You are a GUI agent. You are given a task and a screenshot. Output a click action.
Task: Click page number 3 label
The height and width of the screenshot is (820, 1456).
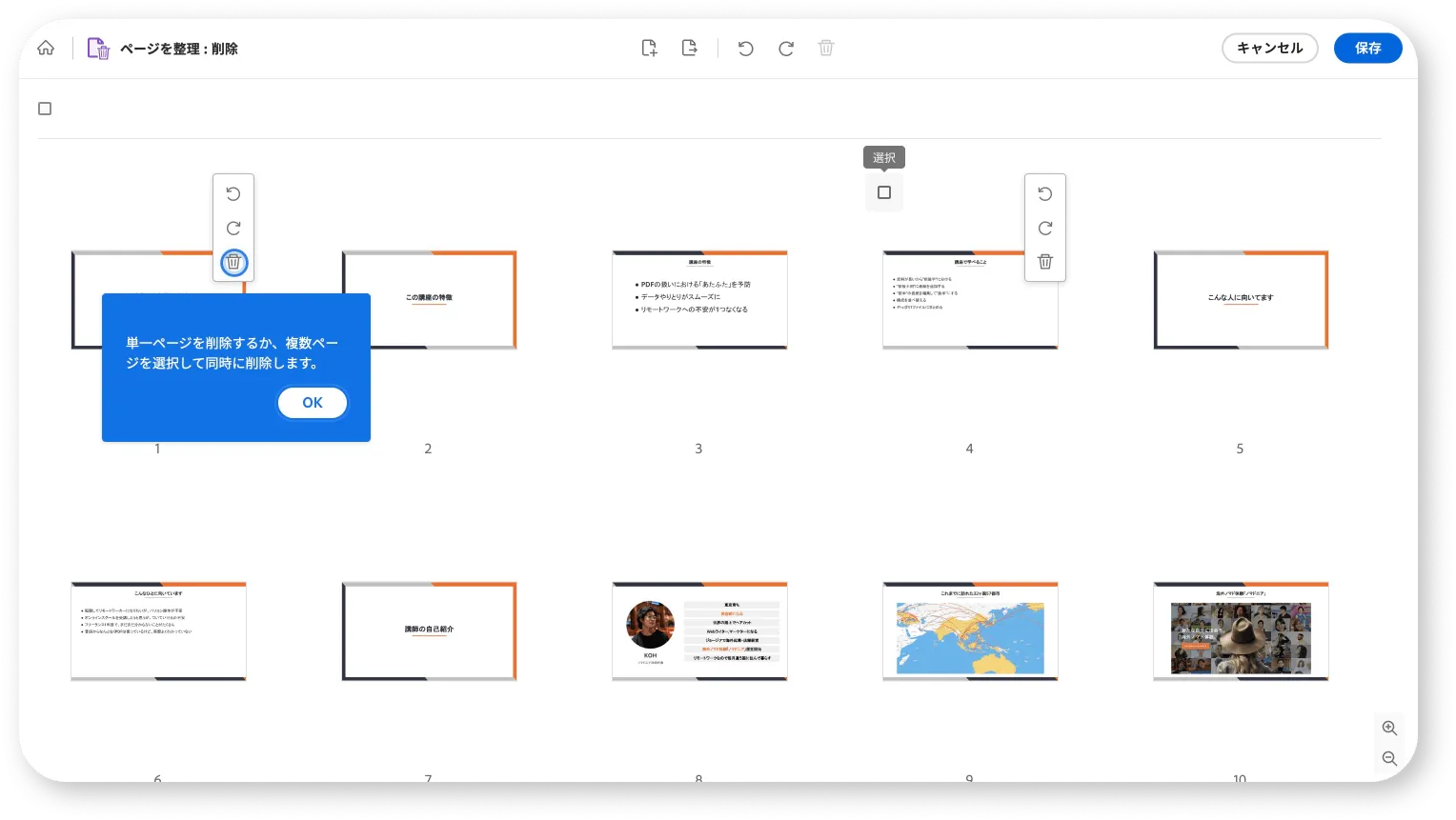[x=698, y=449]
